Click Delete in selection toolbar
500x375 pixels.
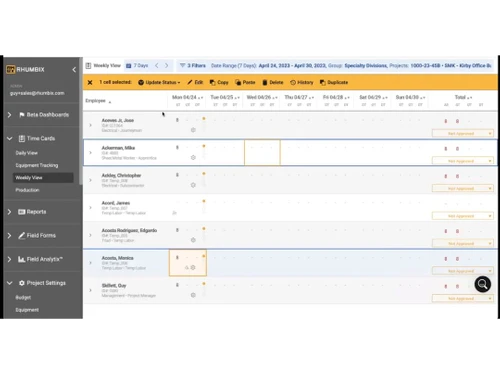click(273, 82)
